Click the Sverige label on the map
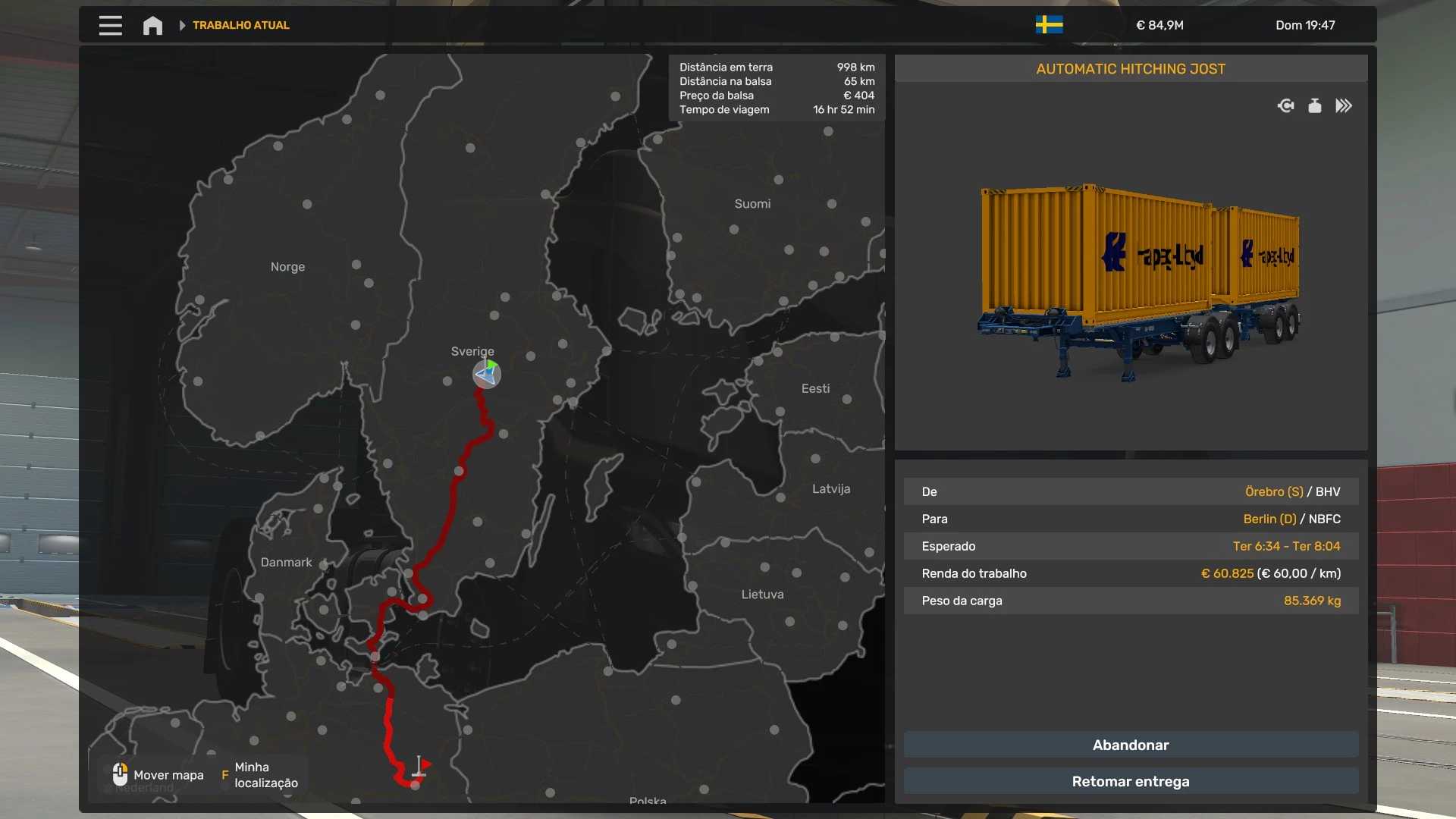Screen dimensions: 1456x819 point(472,351)
